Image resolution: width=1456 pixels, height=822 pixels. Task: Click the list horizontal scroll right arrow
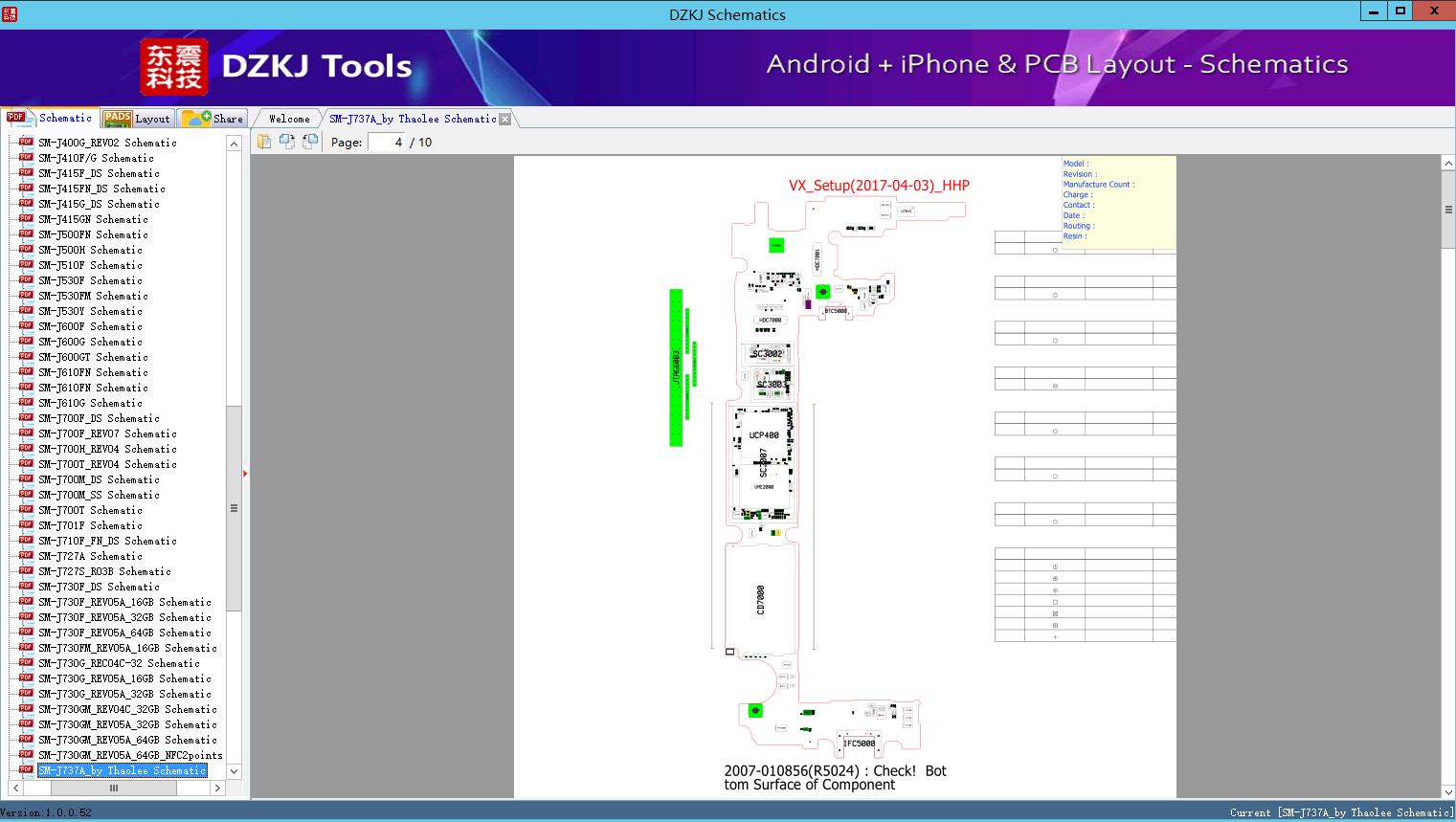217,788
